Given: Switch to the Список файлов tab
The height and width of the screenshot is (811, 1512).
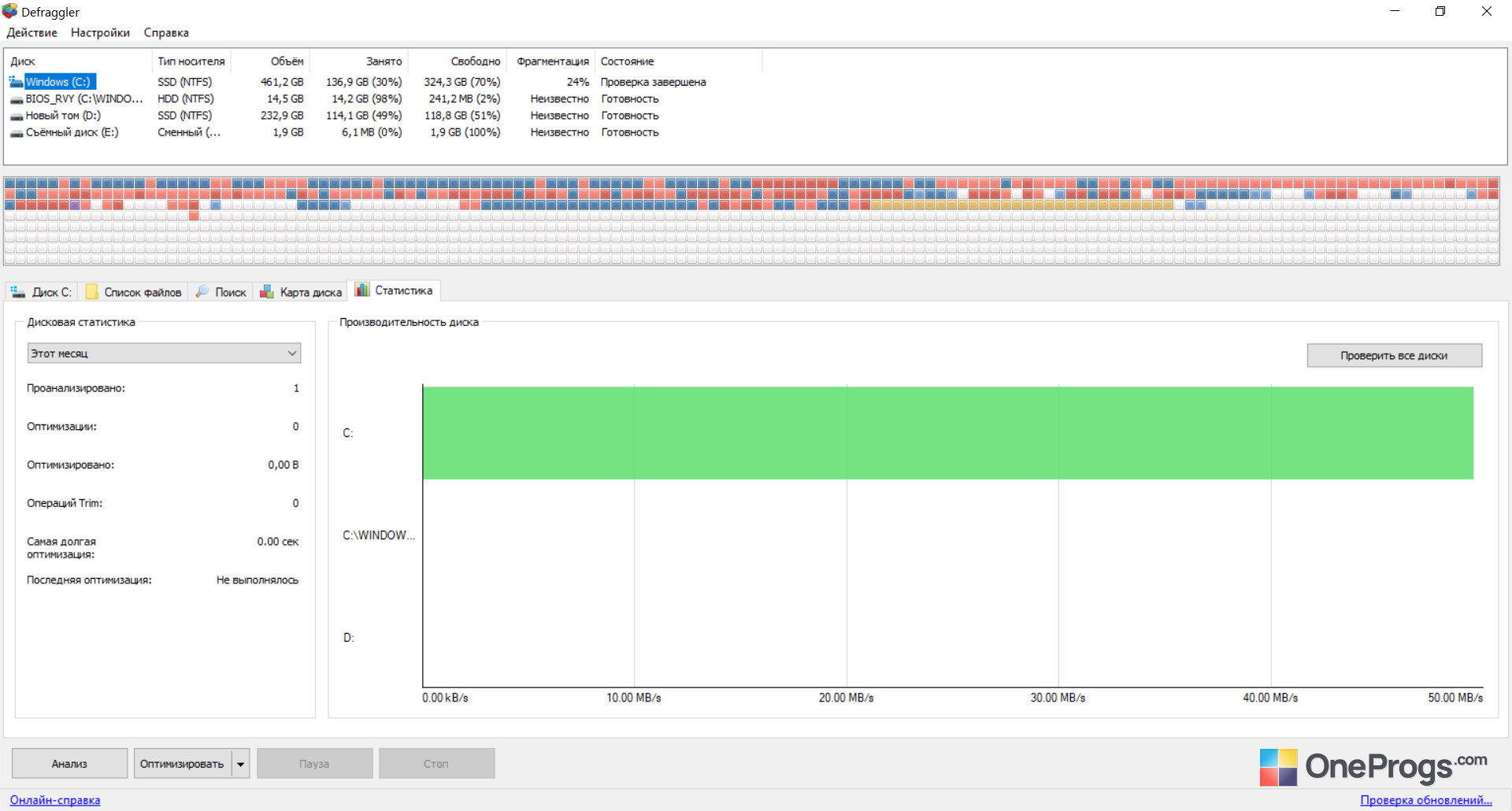Looking at the screenshot, I should 134,292.
